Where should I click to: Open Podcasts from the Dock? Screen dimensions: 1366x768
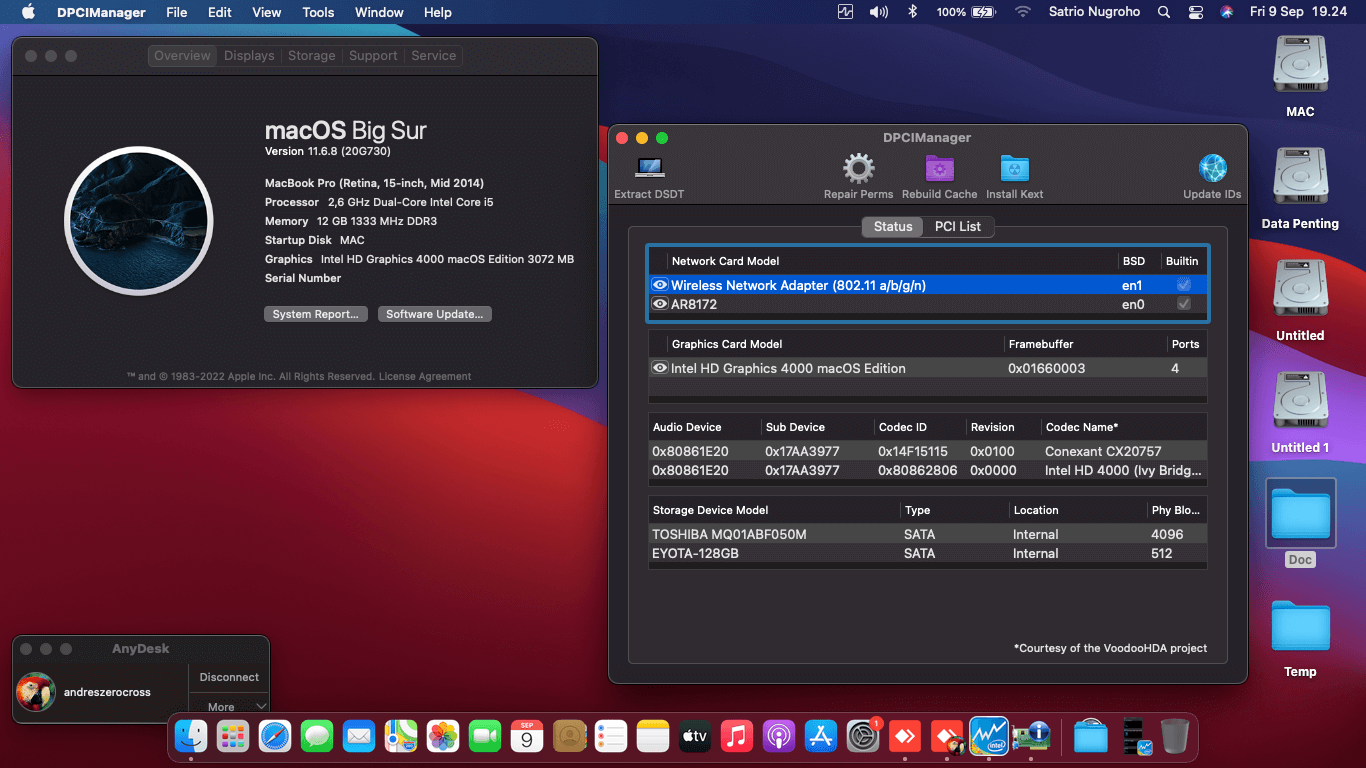pos(779,737)
